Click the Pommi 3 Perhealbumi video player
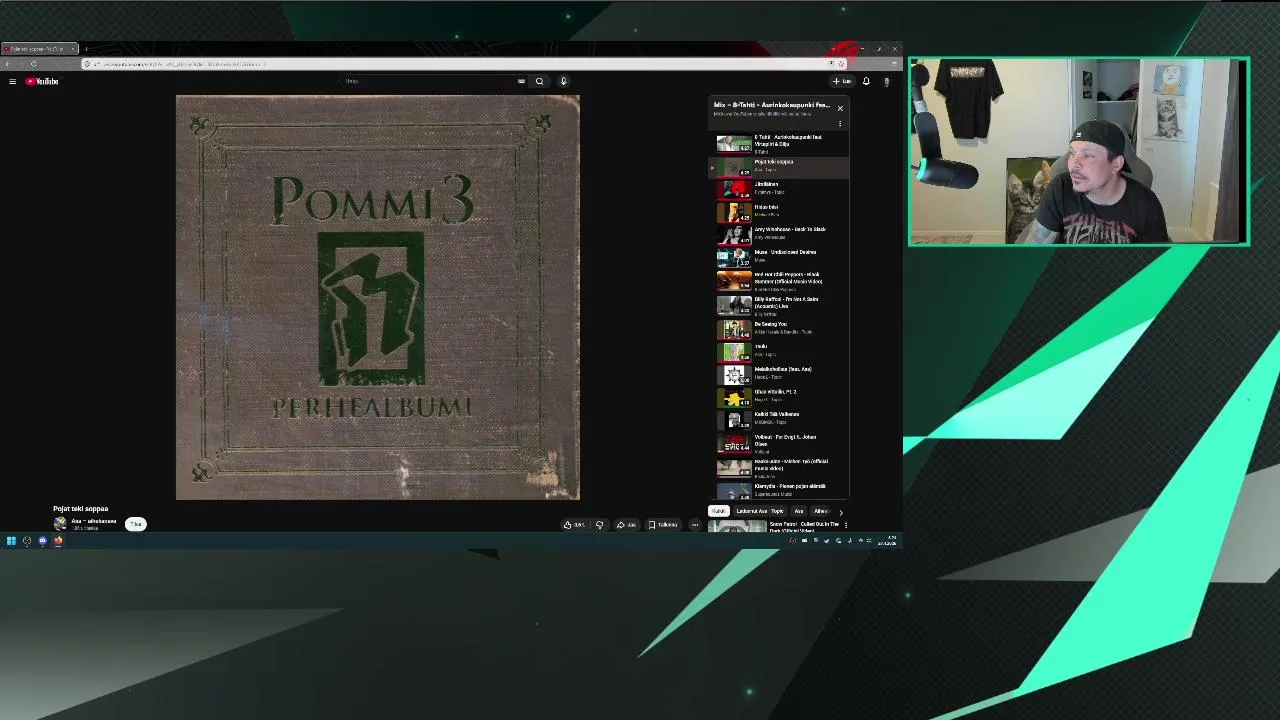Viewport: 1280px width, 720px height. click(x=378, y=297)
